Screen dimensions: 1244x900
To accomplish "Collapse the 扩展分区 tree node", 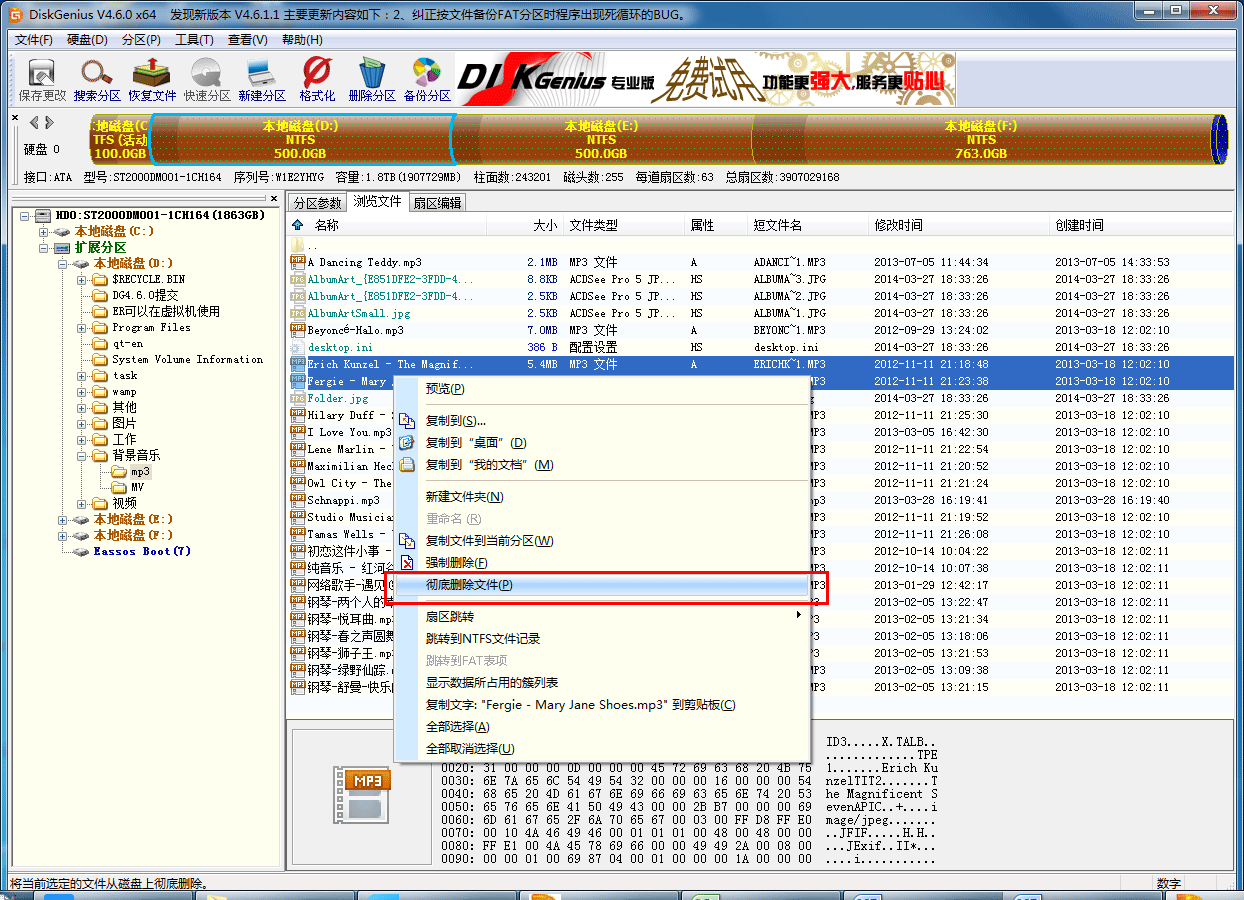I will click(x=43, y=247).
